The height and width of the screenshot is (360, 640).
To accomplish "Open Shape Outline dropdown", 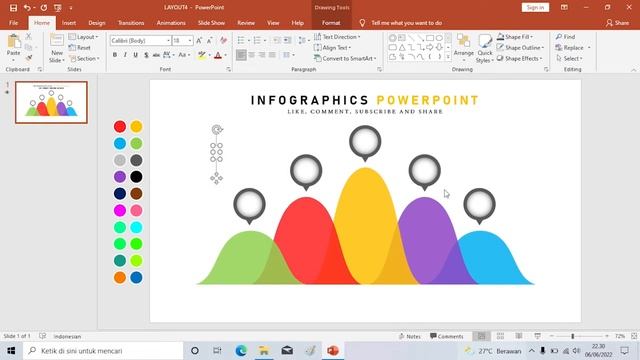I will pyautogui.click(x=520, y=47).
